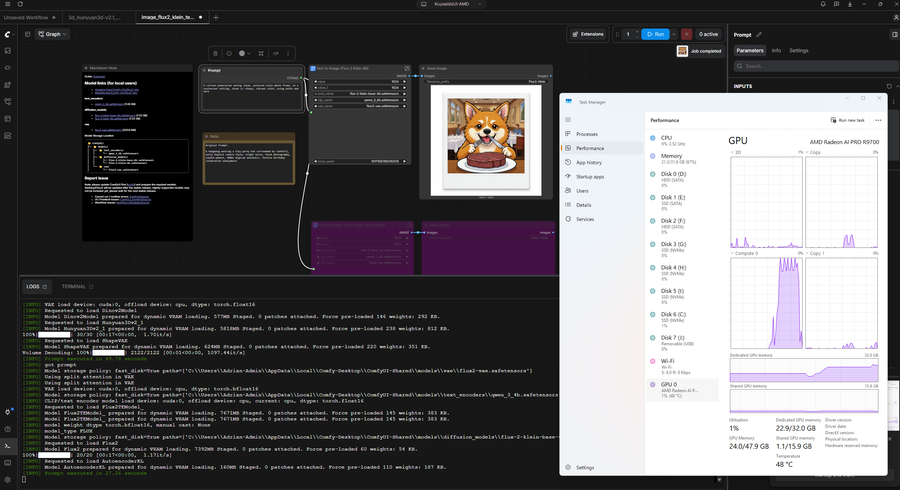Edit the Prompt title with pencil icon
The width and height of the screenshot is (900, 490).
[x=759, y=34]
